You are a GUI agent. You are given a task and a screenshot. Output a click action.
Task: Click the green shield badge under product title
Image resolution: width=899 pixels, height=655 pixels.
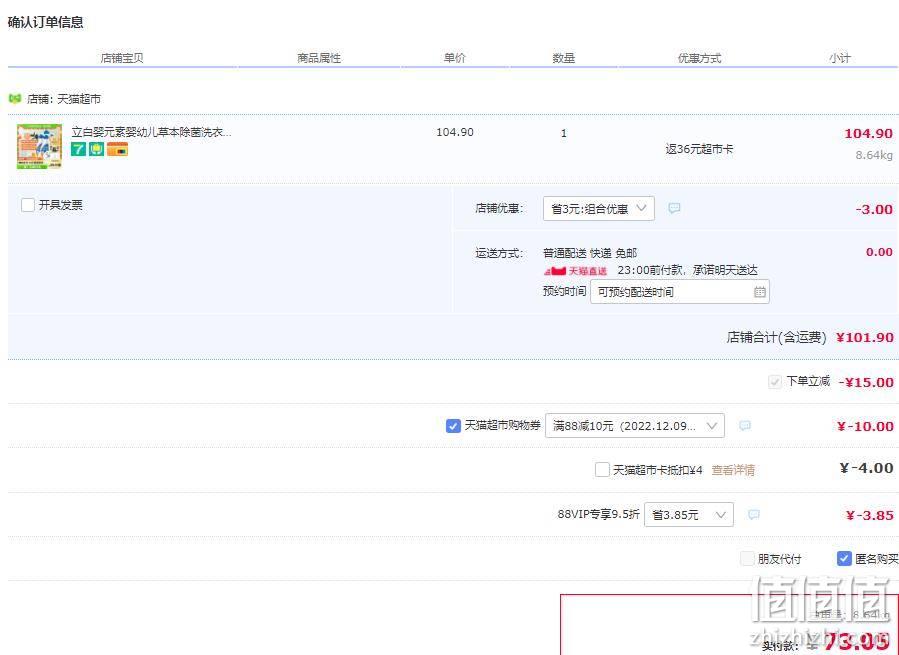[96, 149]
